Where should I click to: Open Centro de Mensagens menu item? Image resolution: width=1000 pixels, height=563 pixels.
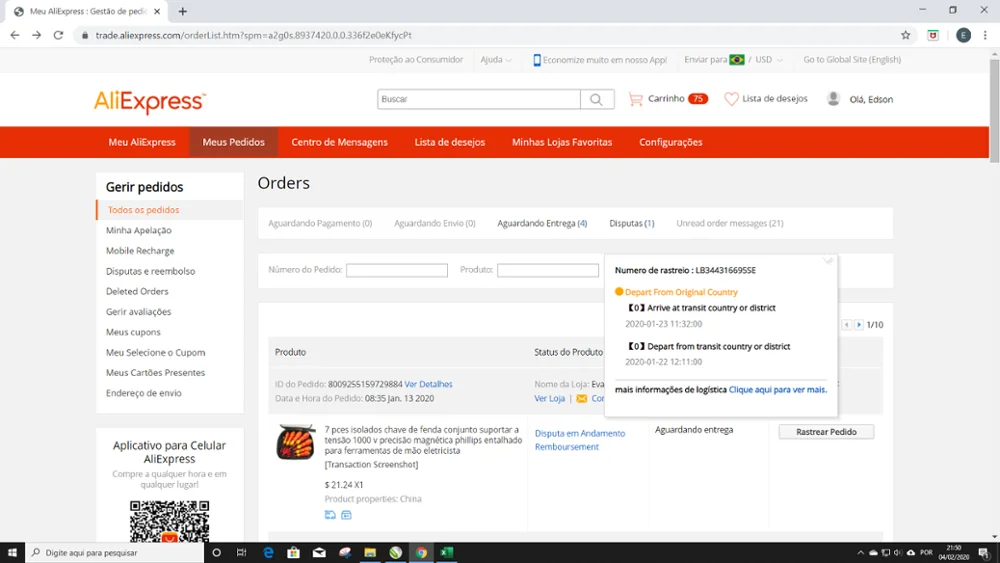(x=339, y=142)
